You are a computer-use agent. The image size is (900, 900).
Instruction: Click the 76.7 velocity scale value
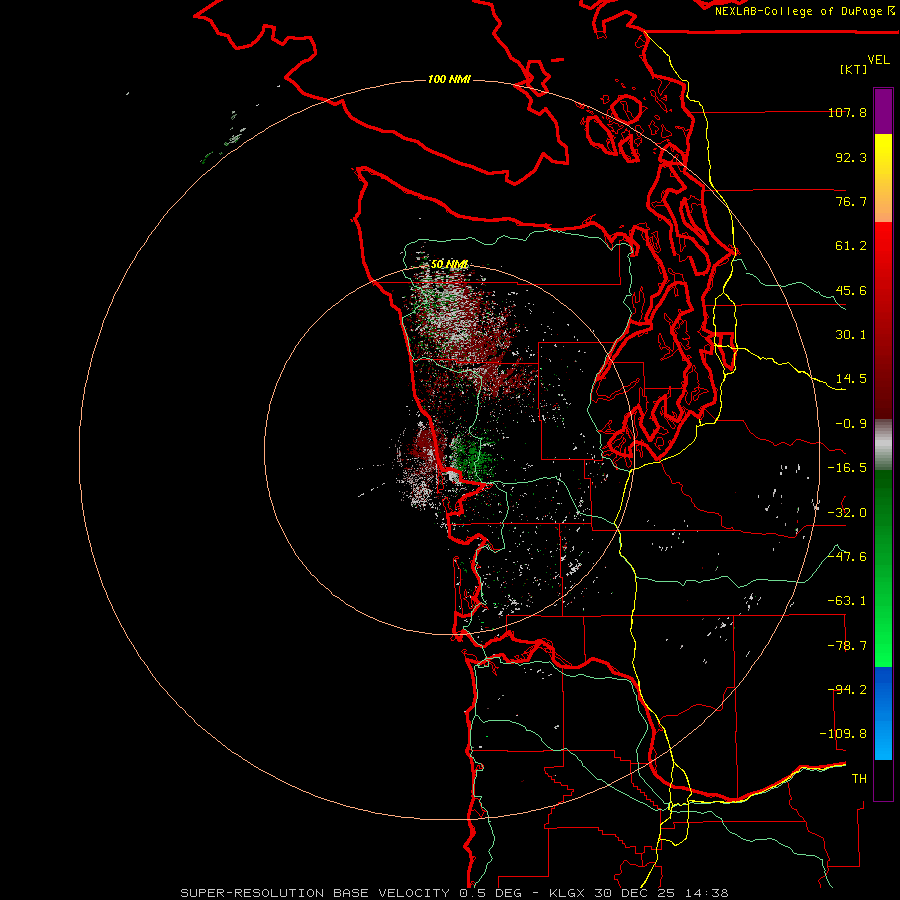pyautogui.click(x=851, y=201)
